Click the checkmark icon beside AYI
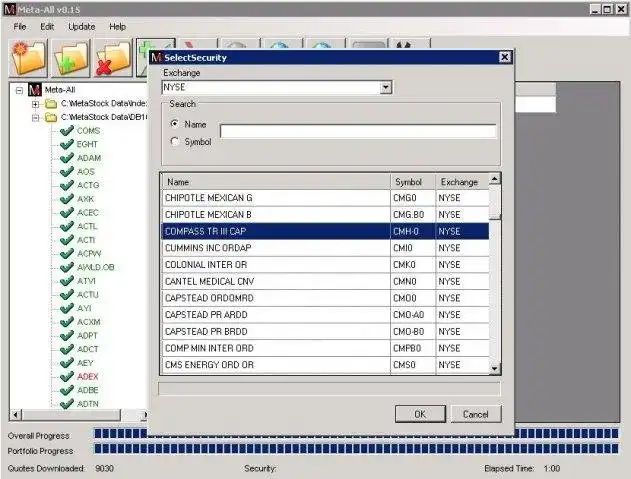Screen dimensions: 631x479 [x=66, y=308]
